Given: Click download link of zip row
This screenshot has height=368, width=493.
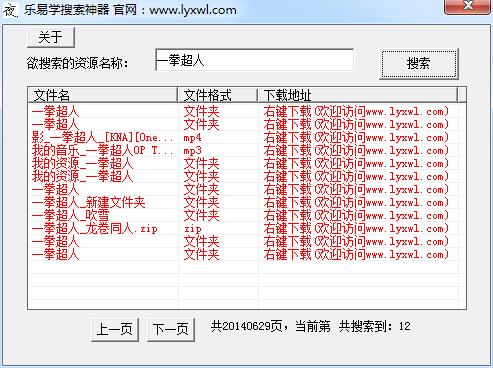Looking at the screenshot, I should click(x=356, y=228).
